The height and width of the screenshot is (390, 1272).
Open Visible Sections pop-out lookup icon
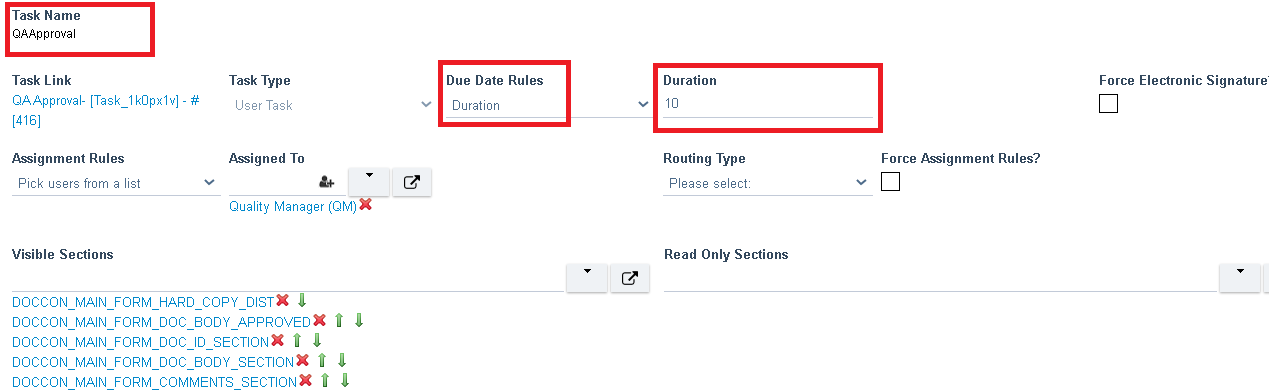coord(629,278)
